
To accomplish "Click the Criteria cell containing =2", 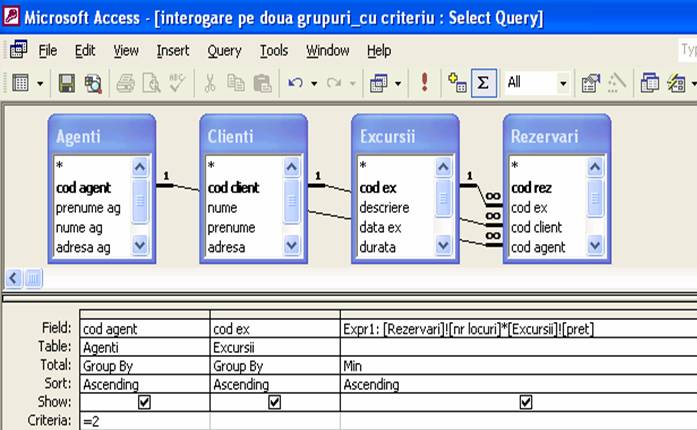I will tap(144, 422).
